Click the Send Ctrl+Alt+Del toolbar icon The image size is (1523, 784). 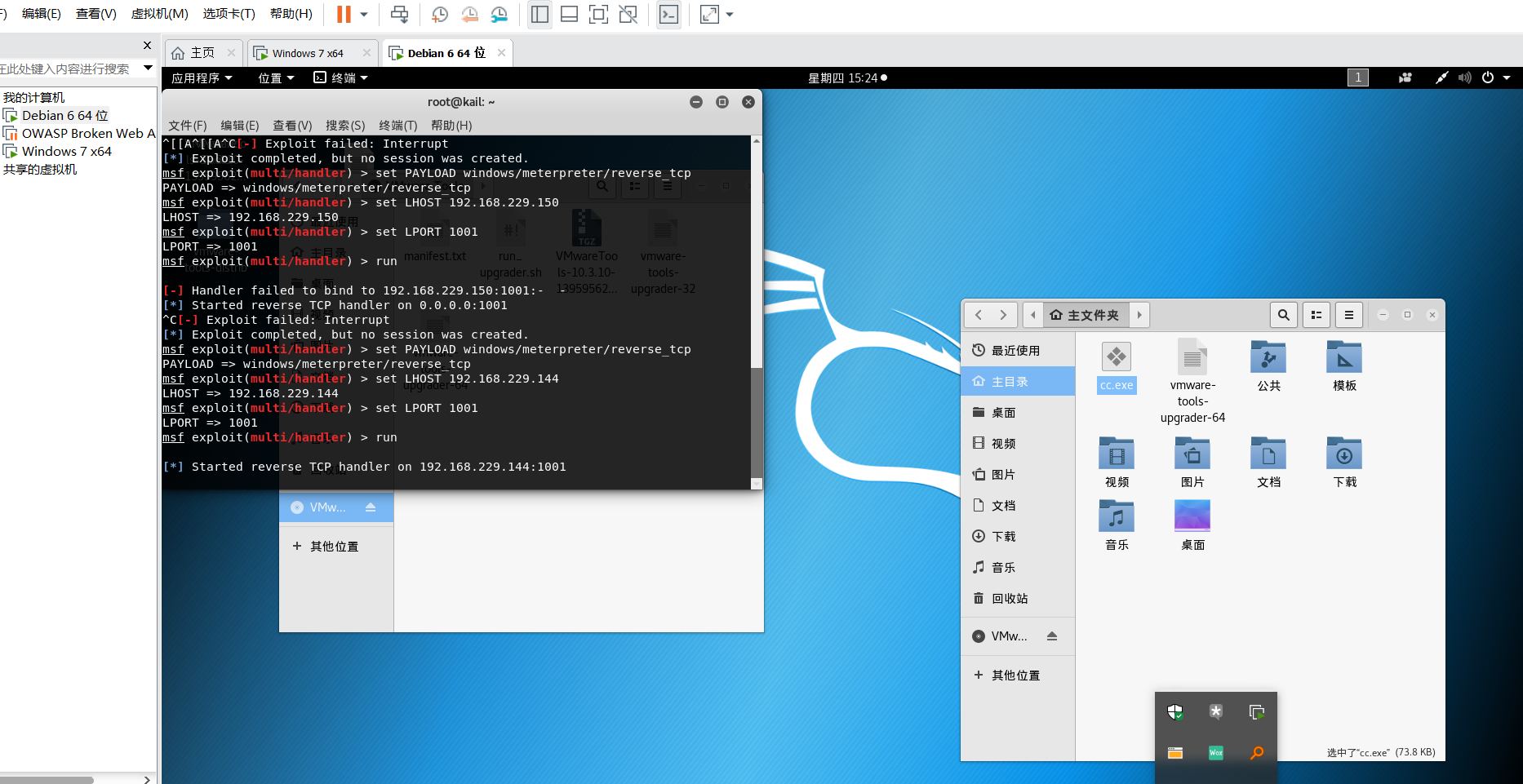(400, 14)
